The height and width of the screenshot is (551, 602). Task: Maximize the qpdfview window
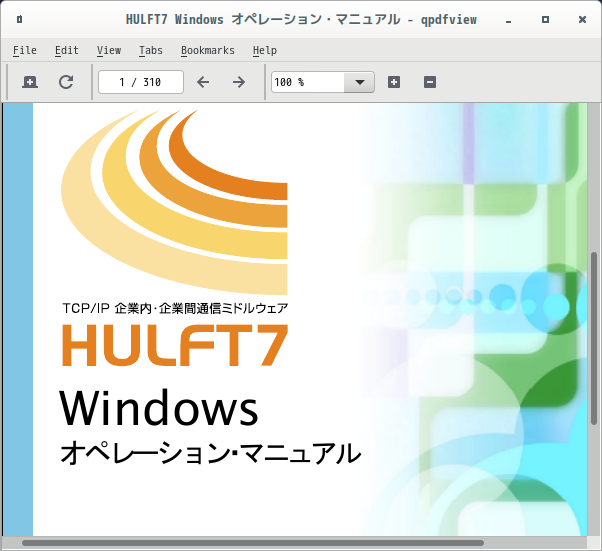tap(545, 19)
